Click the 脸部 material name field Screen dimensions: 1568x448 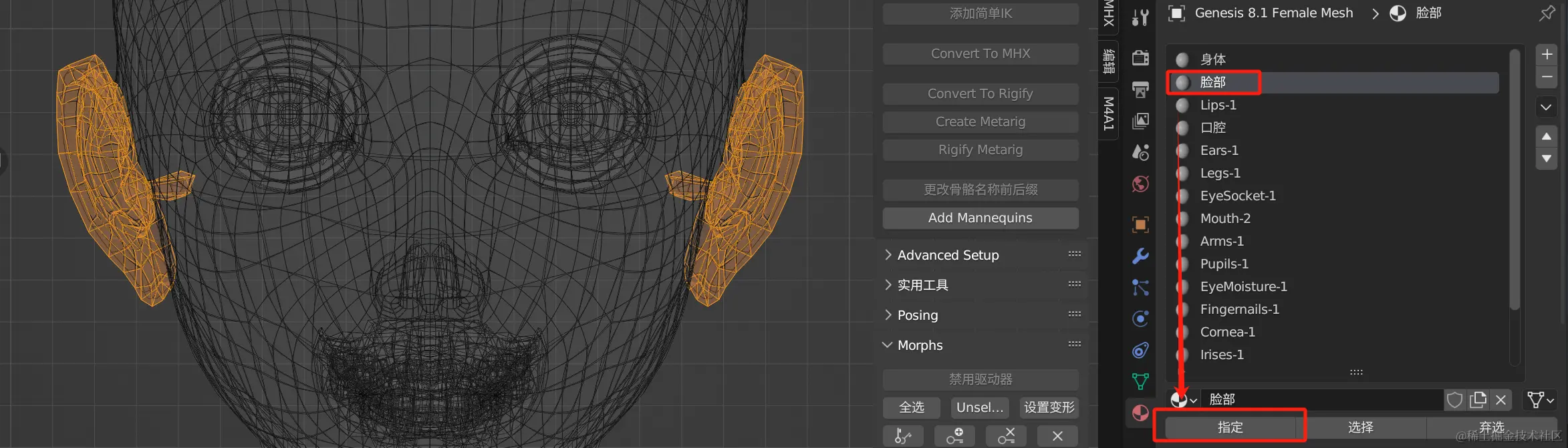(1322, 400)
